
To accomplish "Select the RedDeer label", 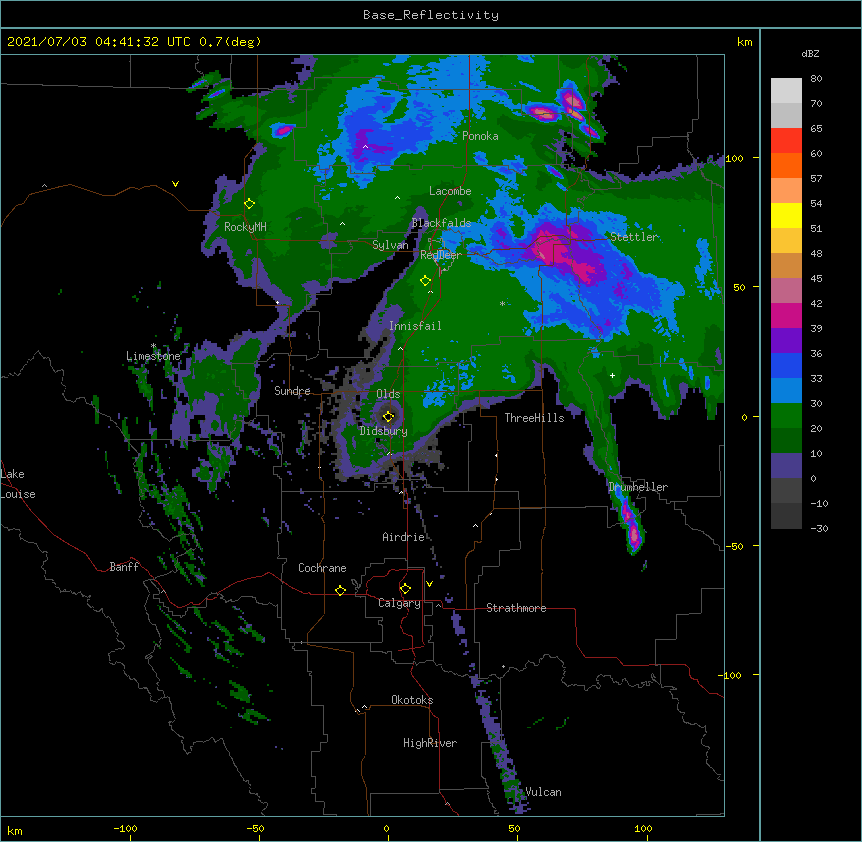I will (x=441, y=255).
